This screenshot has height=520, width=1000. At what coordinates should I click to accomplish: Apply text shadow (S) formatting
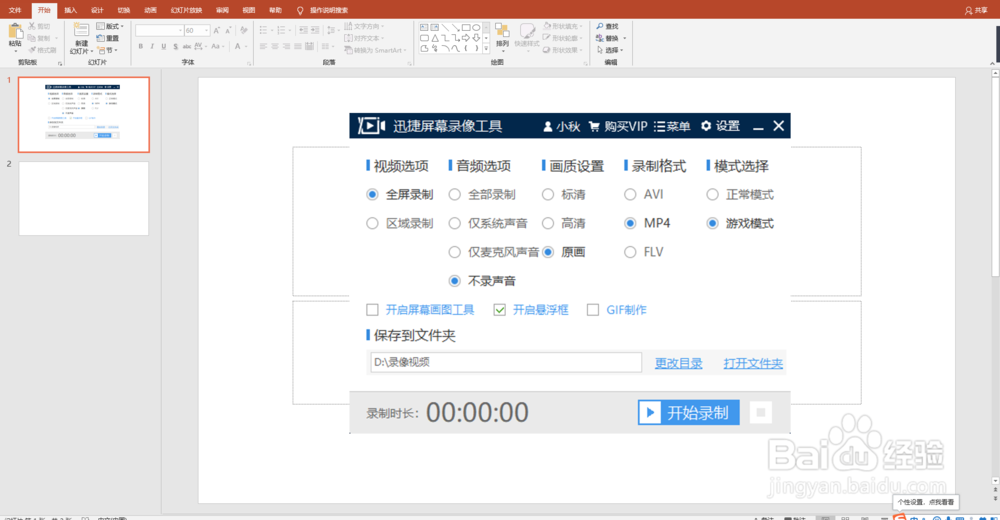[x=175, y=47]
